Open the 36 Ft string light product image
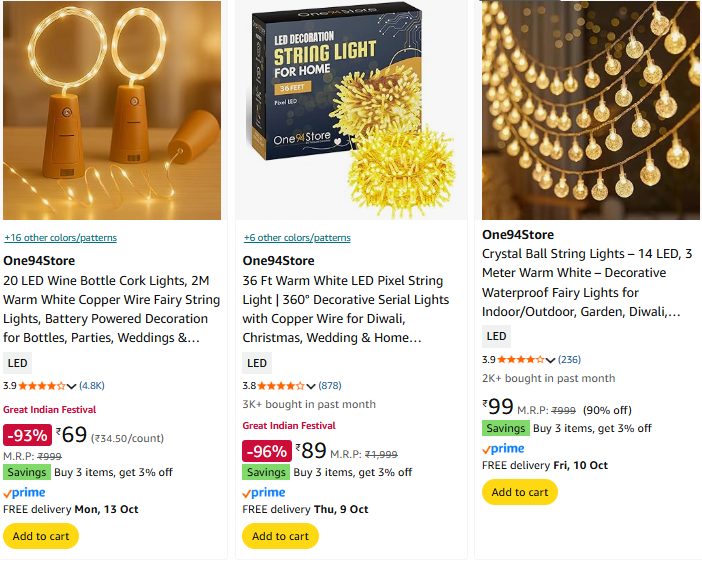 coord(351,110)
